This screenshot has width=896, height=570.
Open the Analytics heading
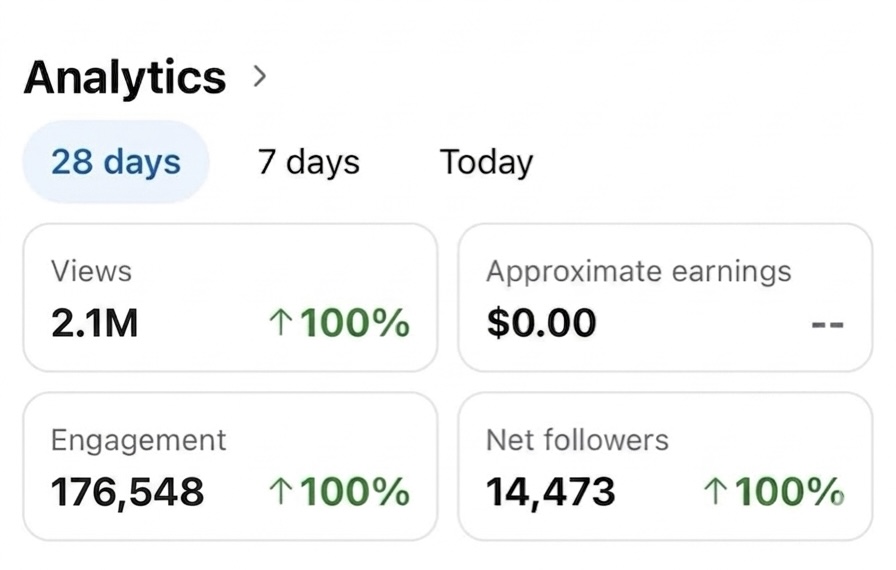(125, 77)
